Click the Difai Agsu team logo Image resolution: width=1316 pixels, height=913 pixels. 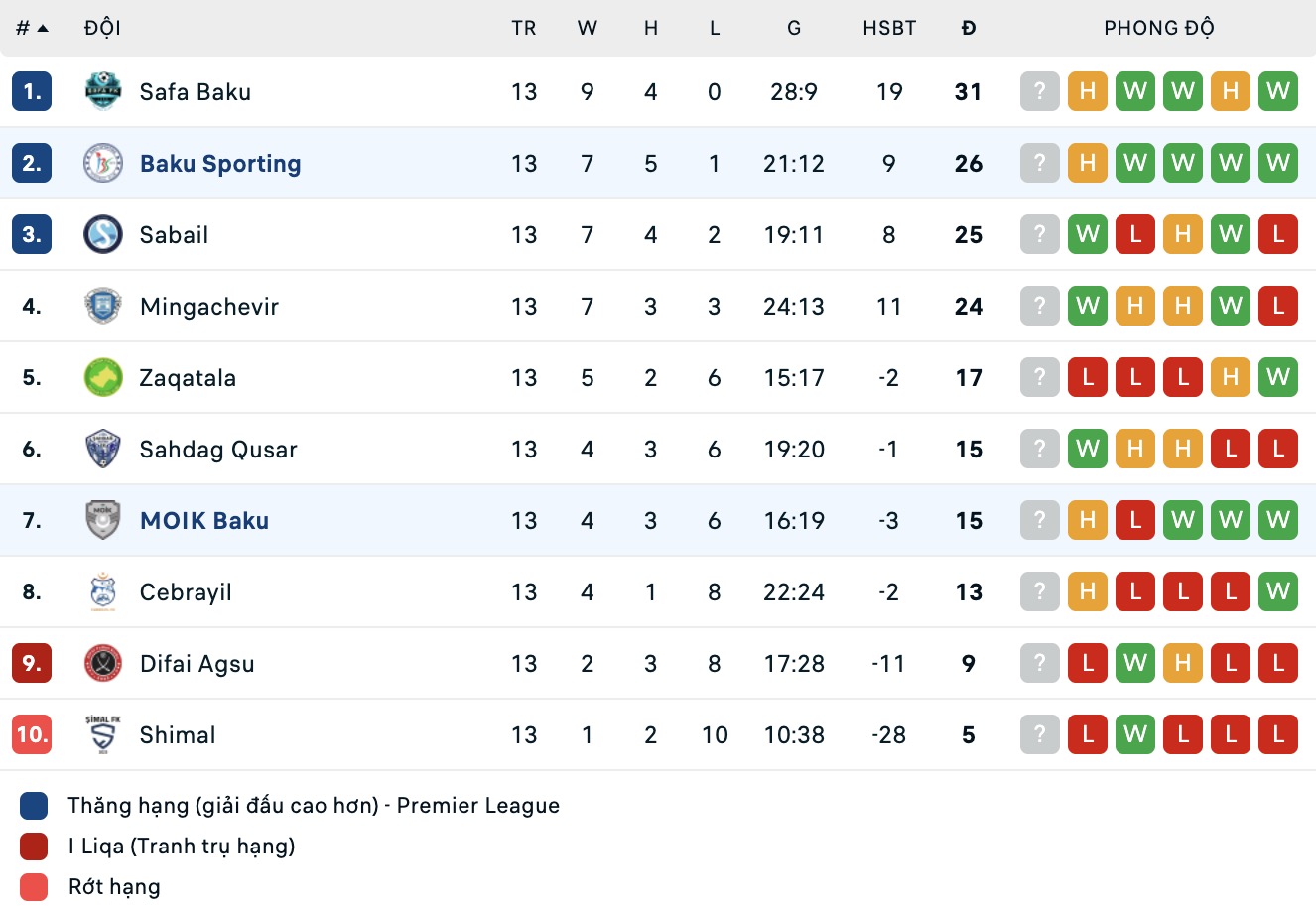[103, 664]
